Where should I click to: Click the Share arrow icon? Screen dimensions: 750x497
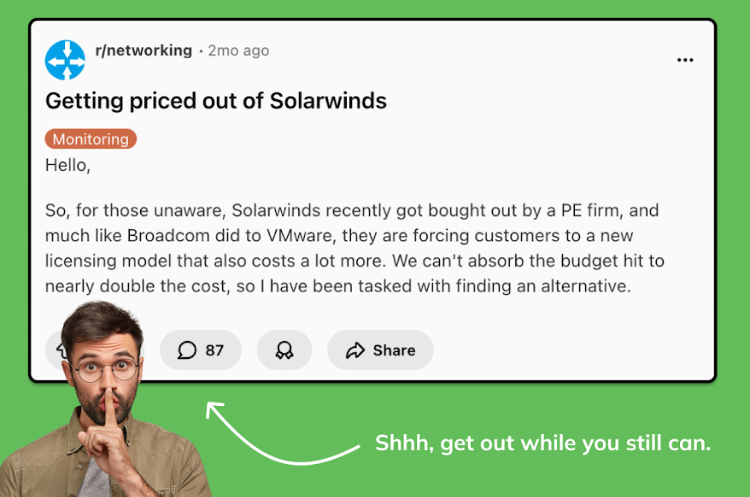coord(355,350)
